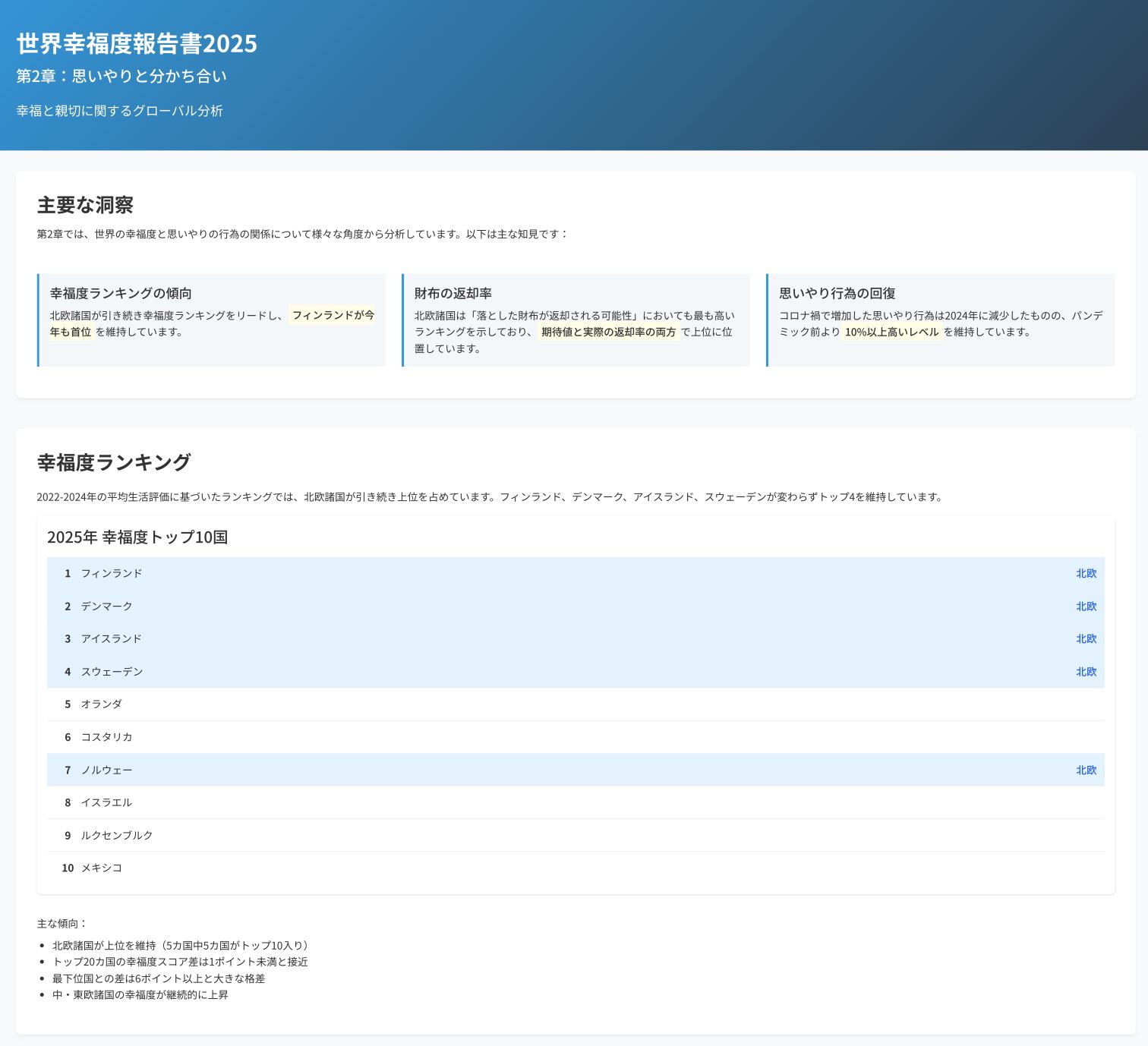This screenshot has width=1148, height=1046.
Task: Select the 第2章：思いやりと分かち合い subtitle
Action: tap(121, 76)
